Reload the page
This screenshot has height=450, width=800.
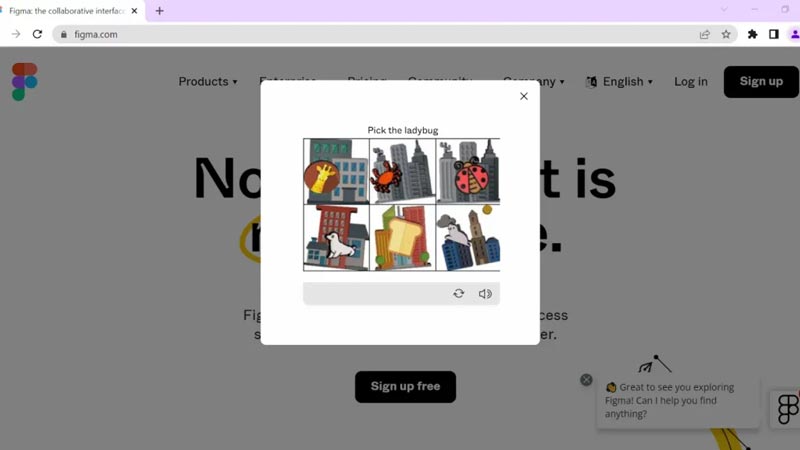point(37,34)
